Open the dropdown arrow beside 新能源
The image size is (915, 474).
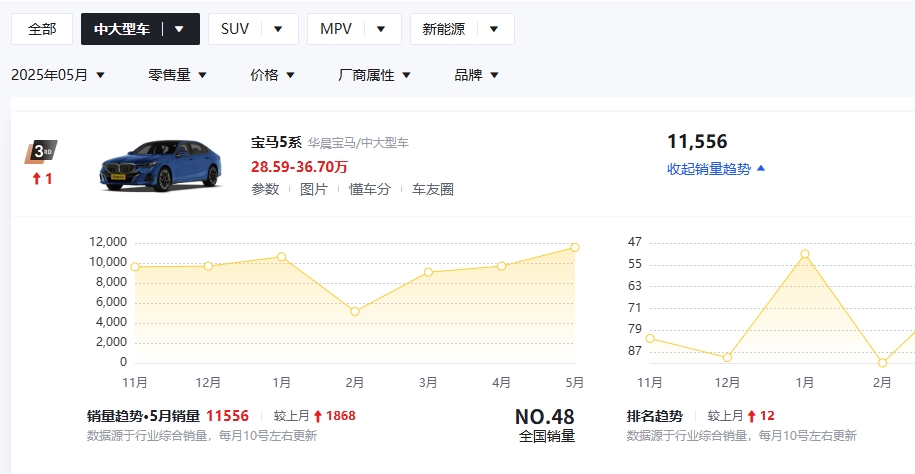494,29
